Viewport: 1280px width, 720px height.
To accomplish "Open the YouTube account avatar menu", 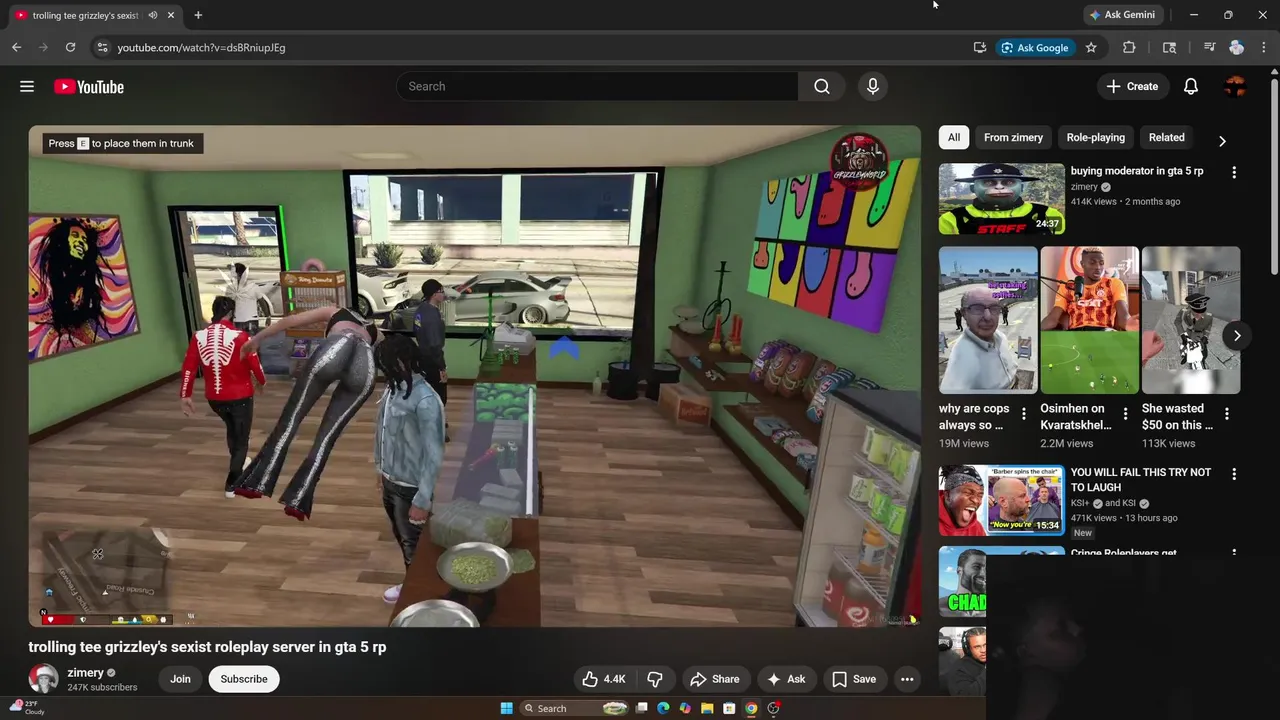I will click(x=1235, y=87).
